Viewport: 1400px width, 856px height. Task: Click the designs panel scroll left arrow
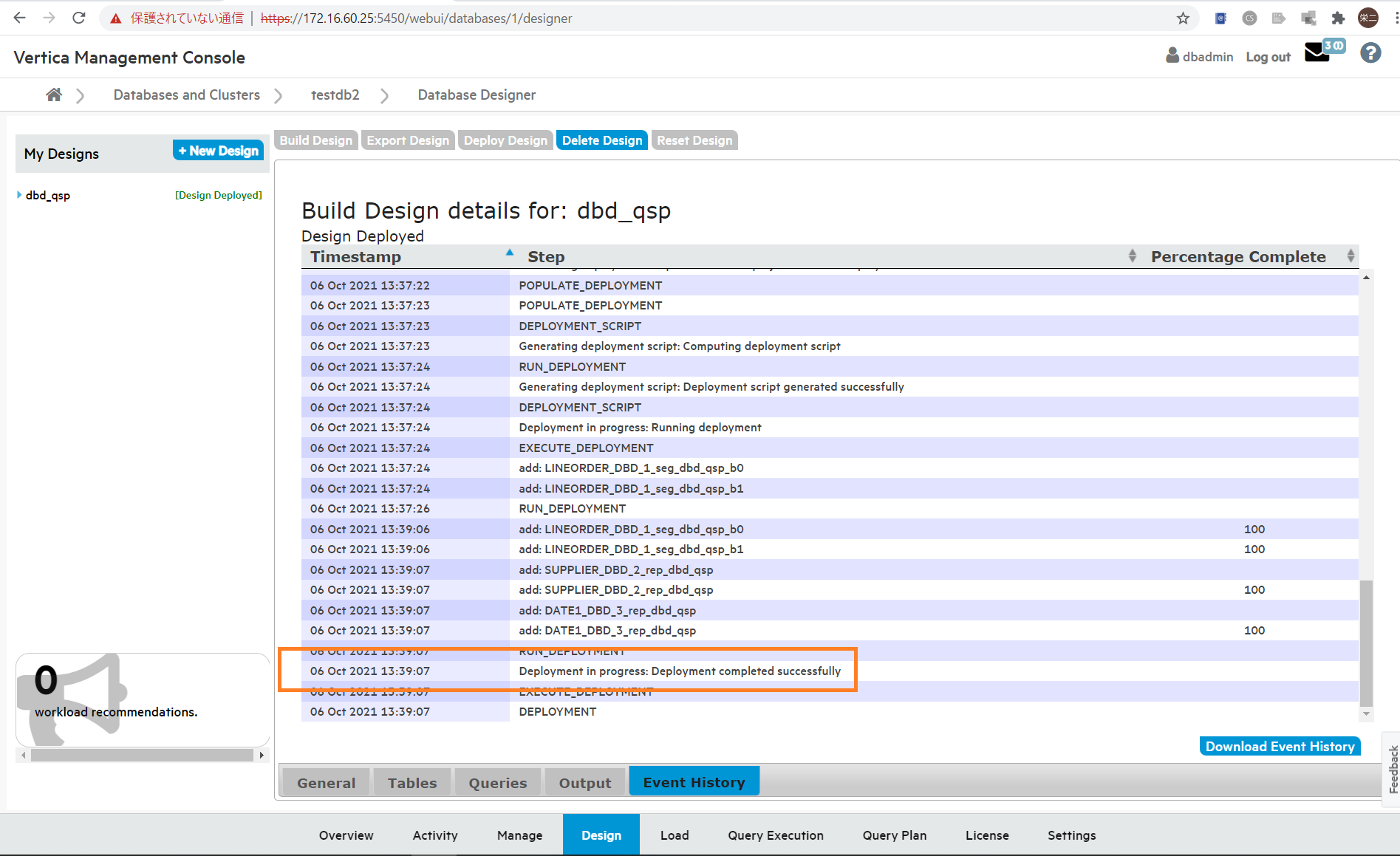click(x=24, y=755)
